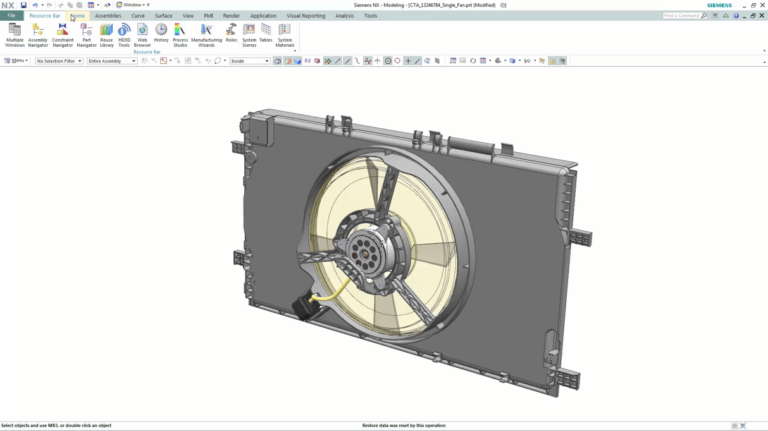Click the Cut scissors icon in title bar
The width and height of the screenshot is (768, 431).
click(61, 5)
